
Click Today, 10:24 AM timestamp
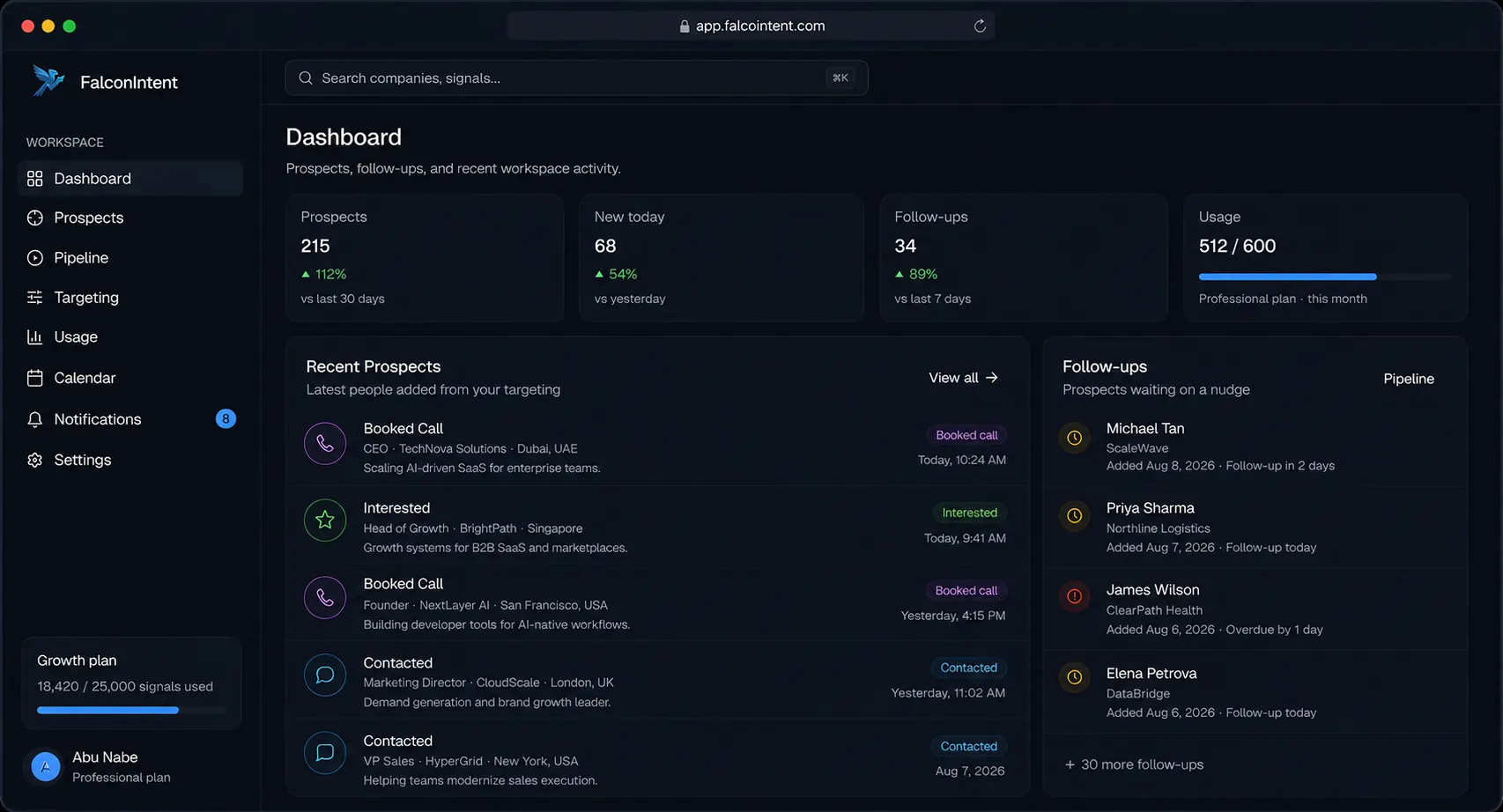coord(962,460)
